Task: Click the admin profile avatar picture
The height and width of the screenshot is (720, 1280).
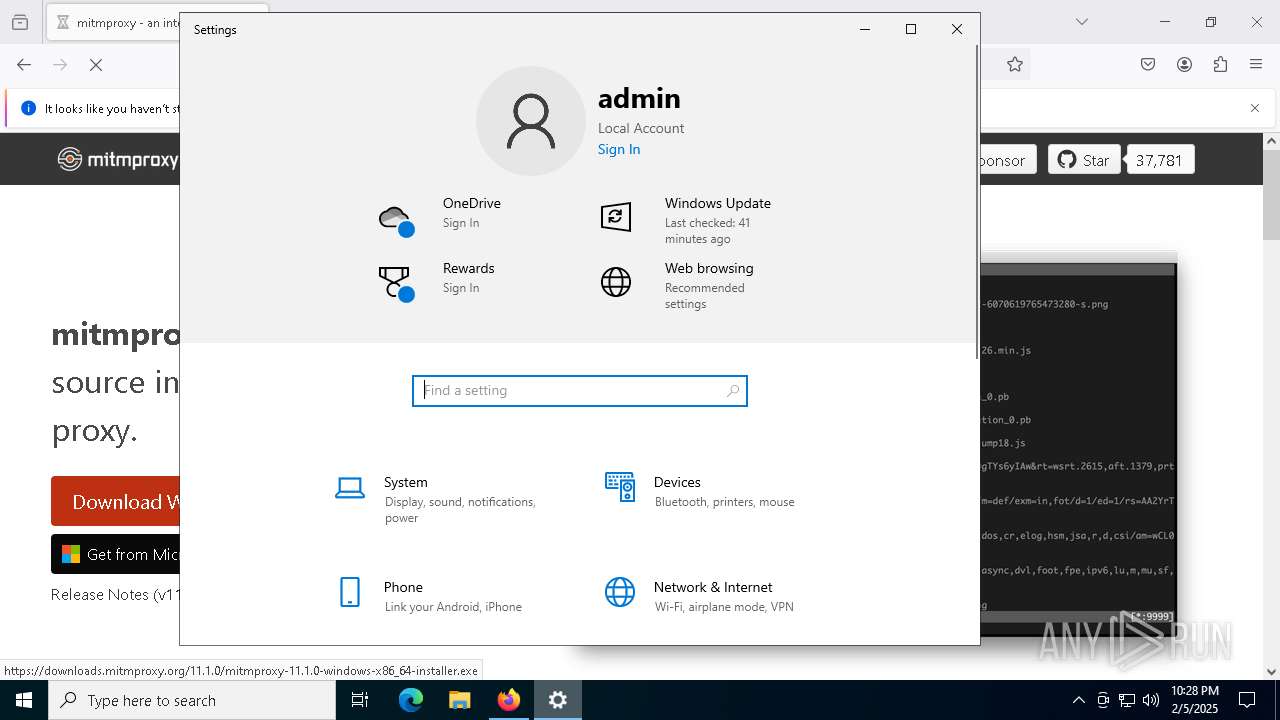Action: pyautogui.click(x=531, y=121)
